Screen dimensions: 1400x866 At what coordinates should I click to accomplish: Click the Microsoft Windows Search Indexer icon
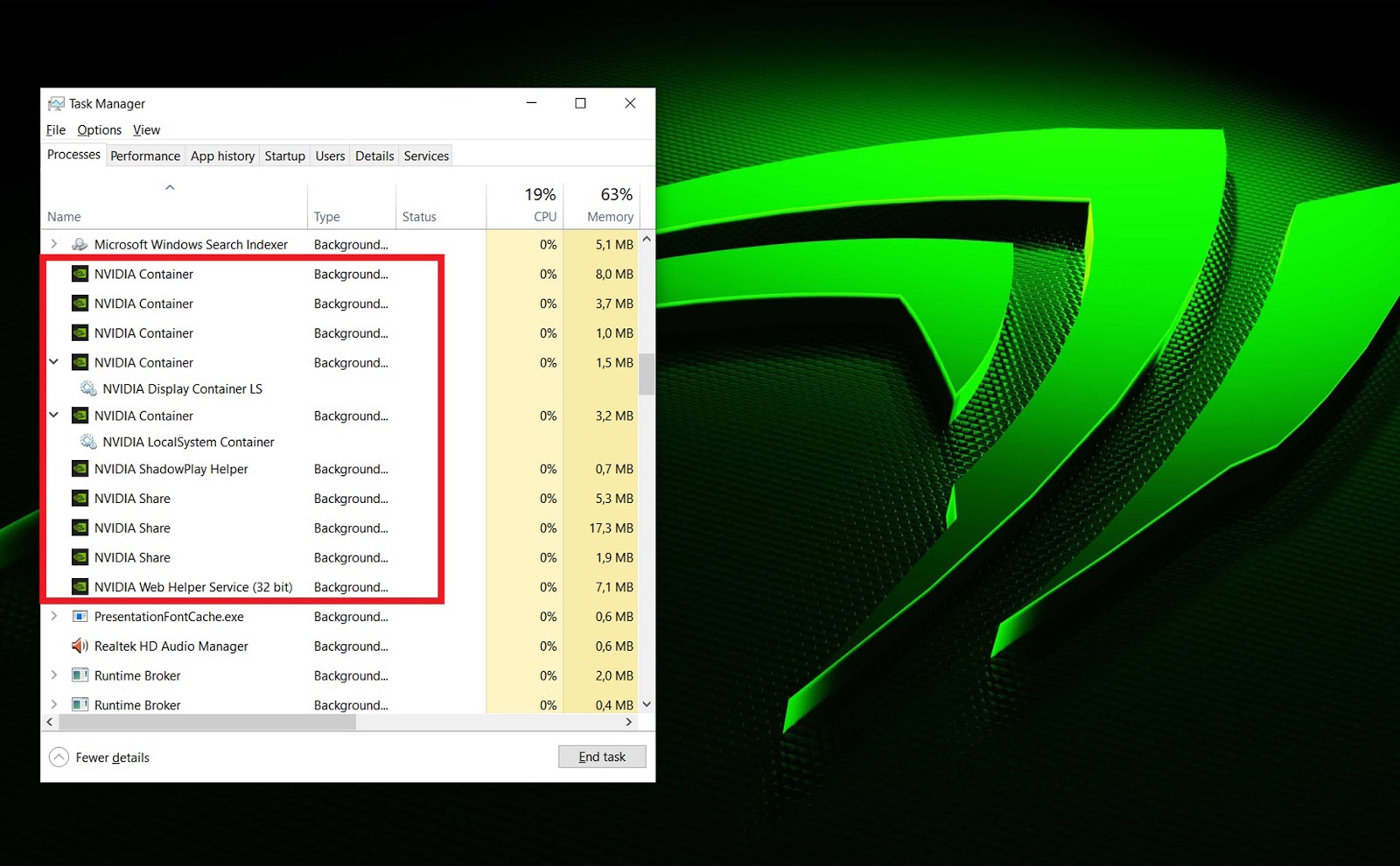[79, 244]
